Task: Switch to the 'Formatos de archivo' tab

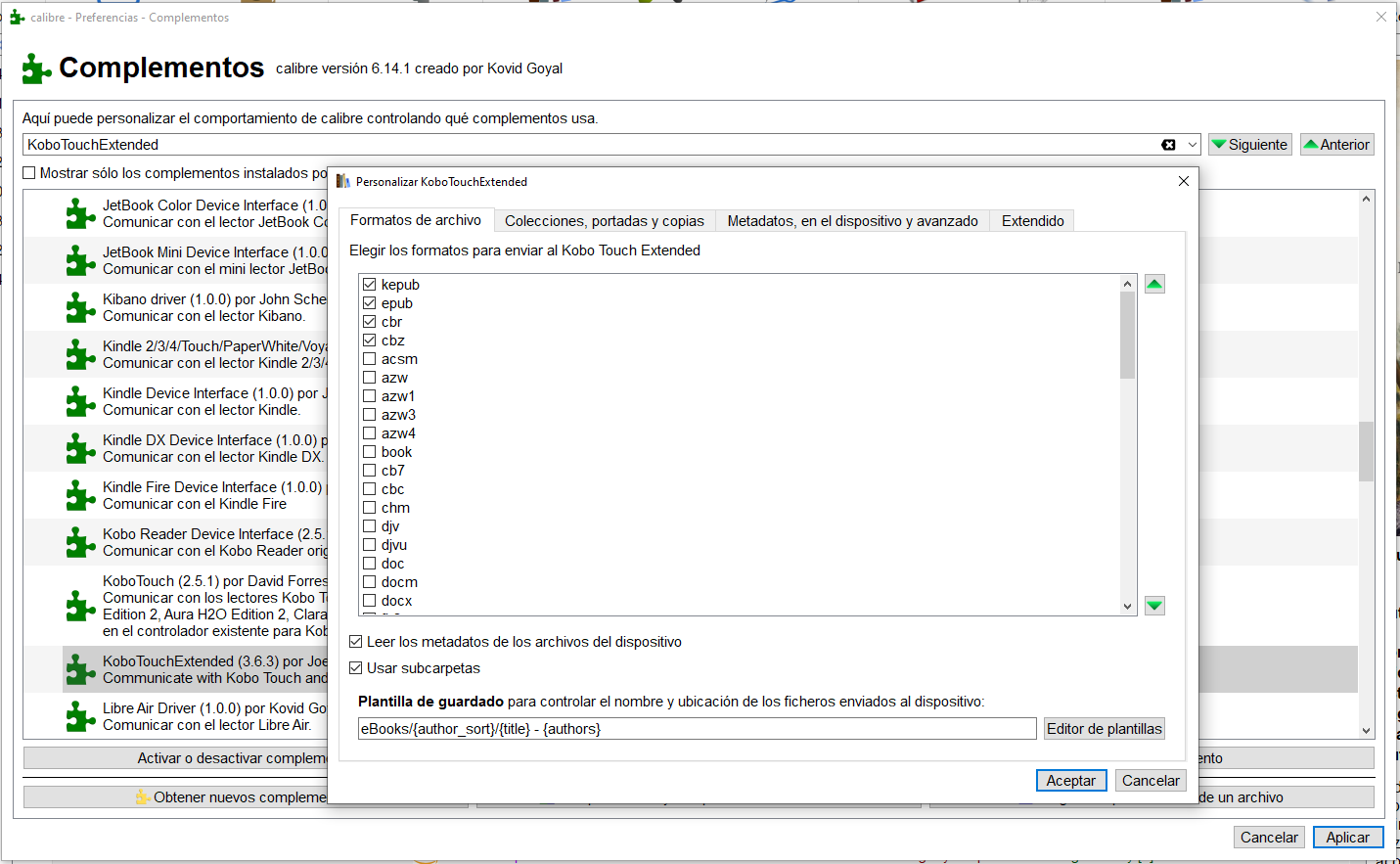Action: pos(416,220)
